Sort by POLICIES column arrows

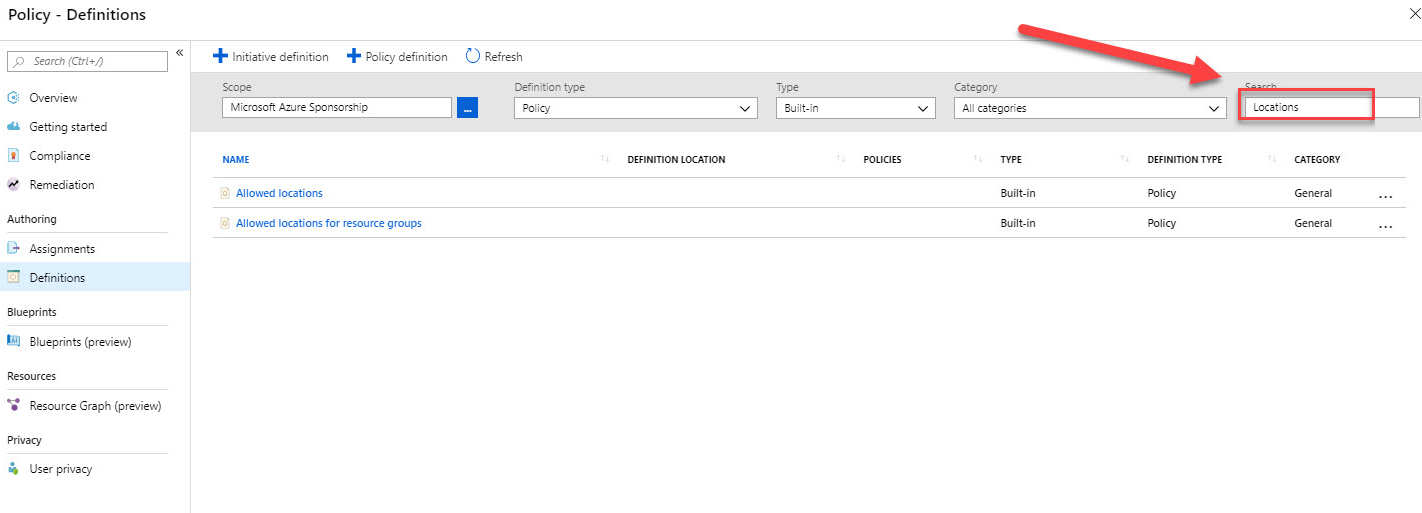click(977, 160)
